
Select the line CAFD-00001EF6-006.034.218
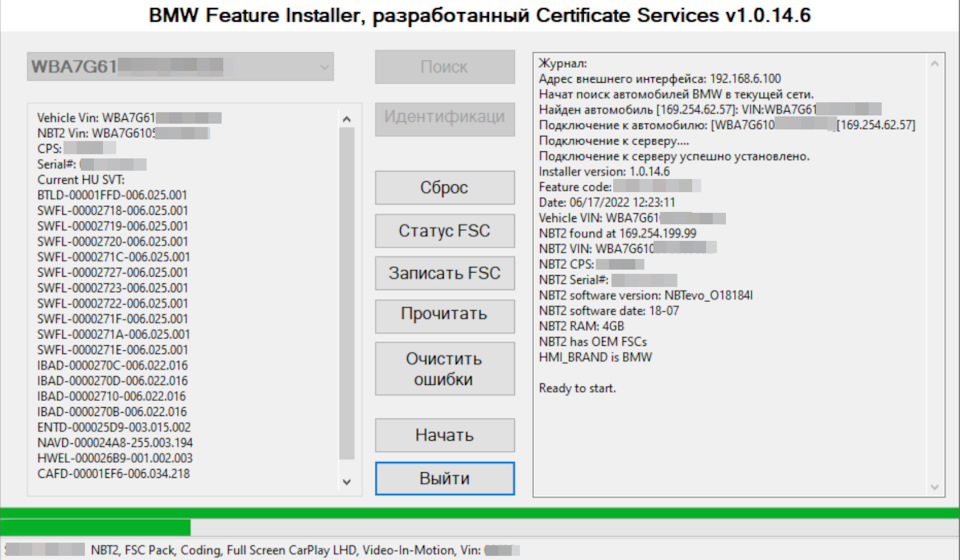coord(114,474)
